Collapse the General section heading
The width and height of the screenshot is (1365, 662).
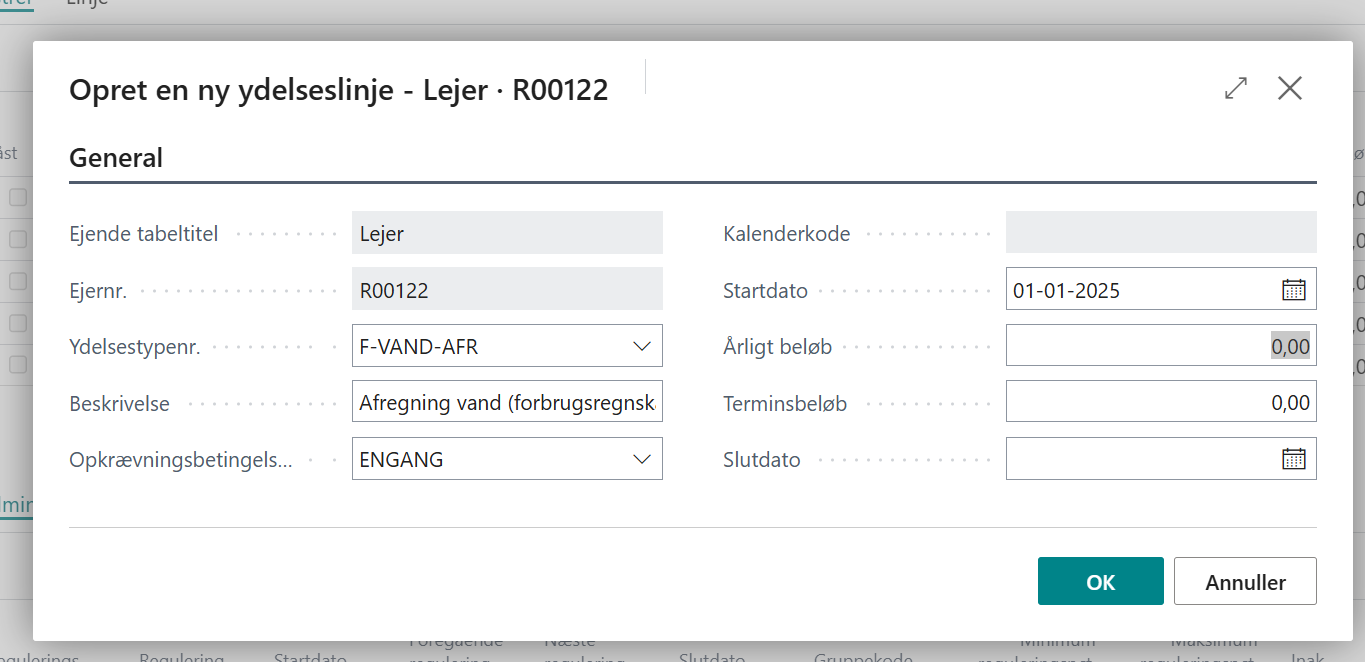[116, 158]
